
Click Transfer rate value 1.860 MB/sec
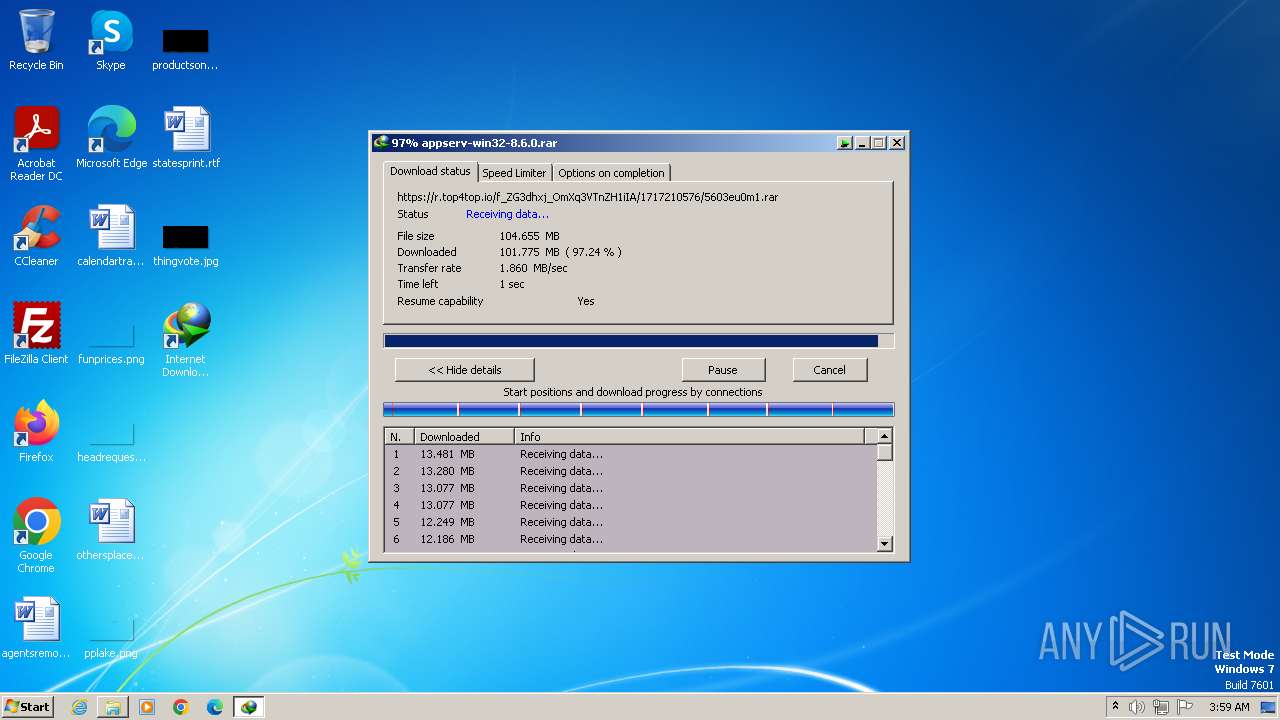(533, 268)
